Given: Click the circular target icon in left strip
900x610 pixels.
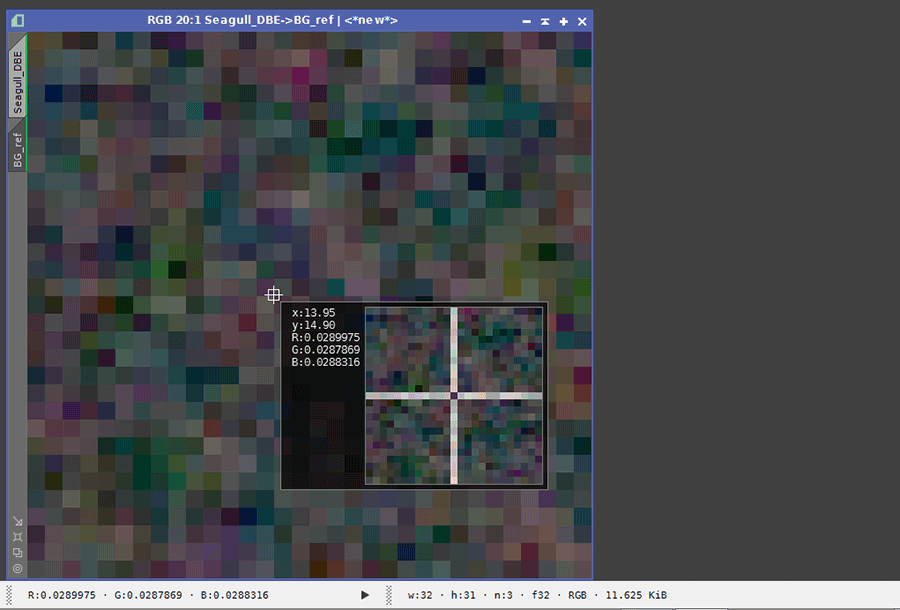Looking at the screenshot, I should [18, 568].
